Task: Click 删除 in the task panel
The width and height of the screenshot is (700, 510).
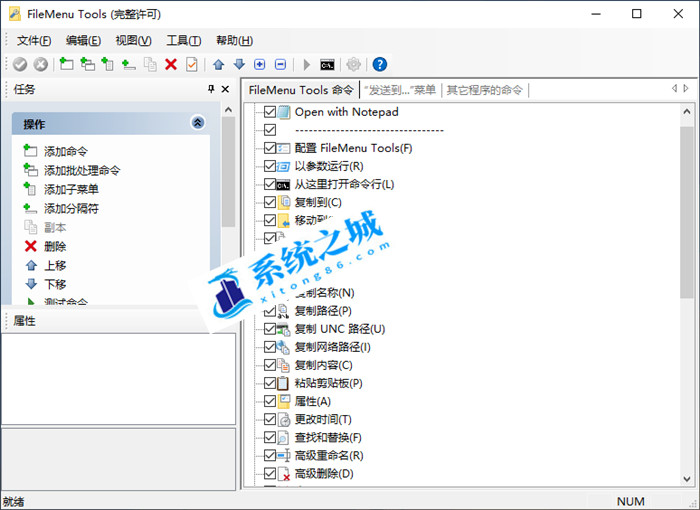Action: pos(55,246)
